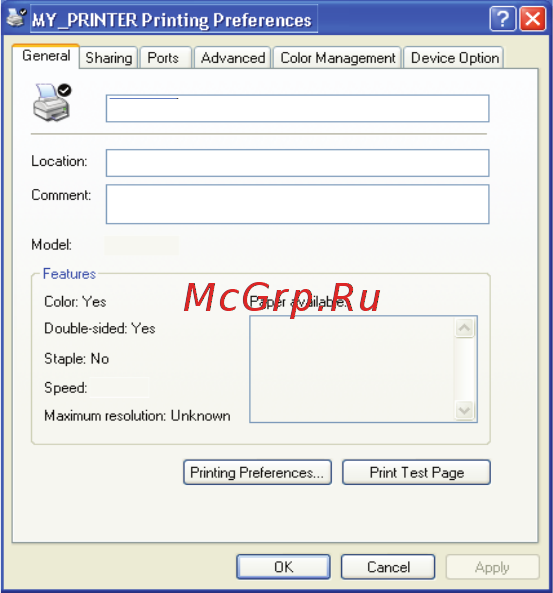Click the question mark help button
This screenshot has width=553, height=593.
click(x=503, y=19)
